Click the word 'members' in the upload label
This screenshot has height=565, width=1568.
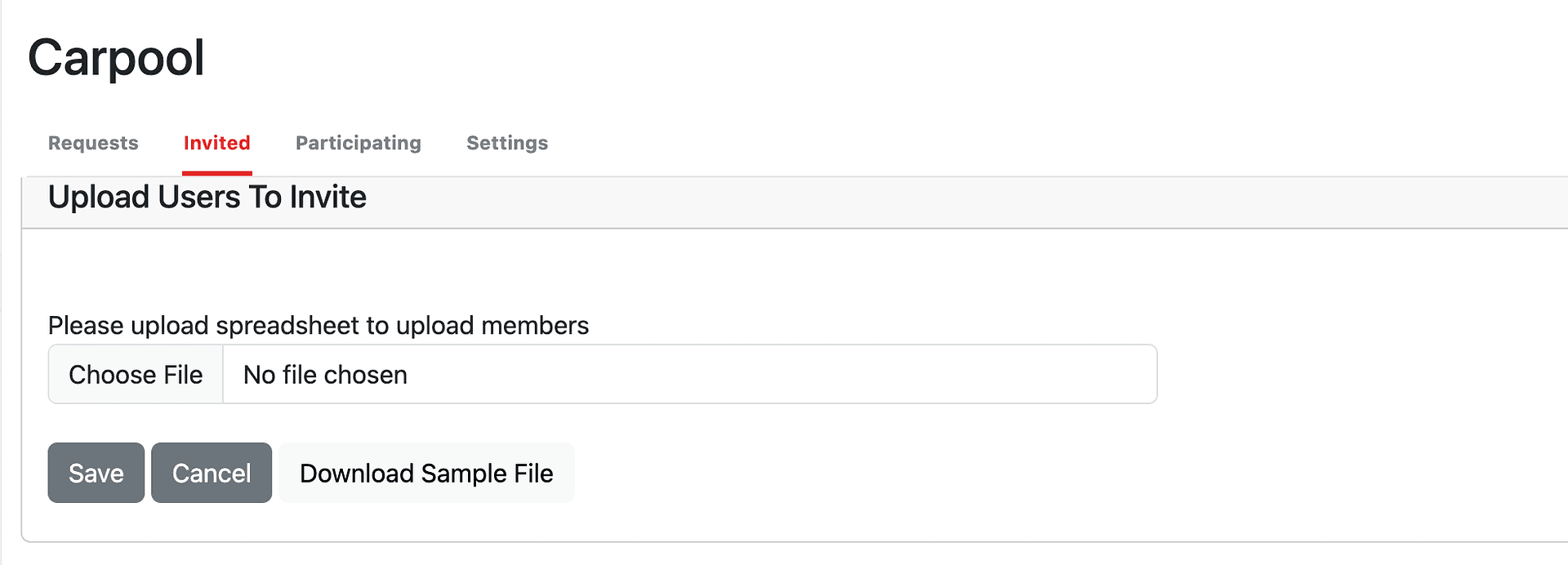coord(535,326)
